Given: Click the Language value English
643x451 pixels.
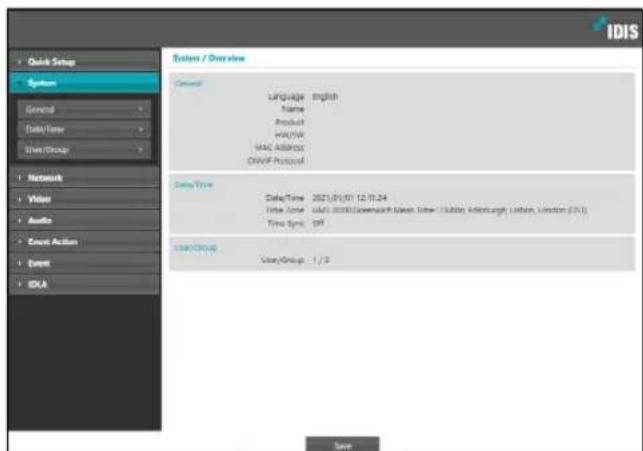Looking at the screenshot, I should click(325, 97).
